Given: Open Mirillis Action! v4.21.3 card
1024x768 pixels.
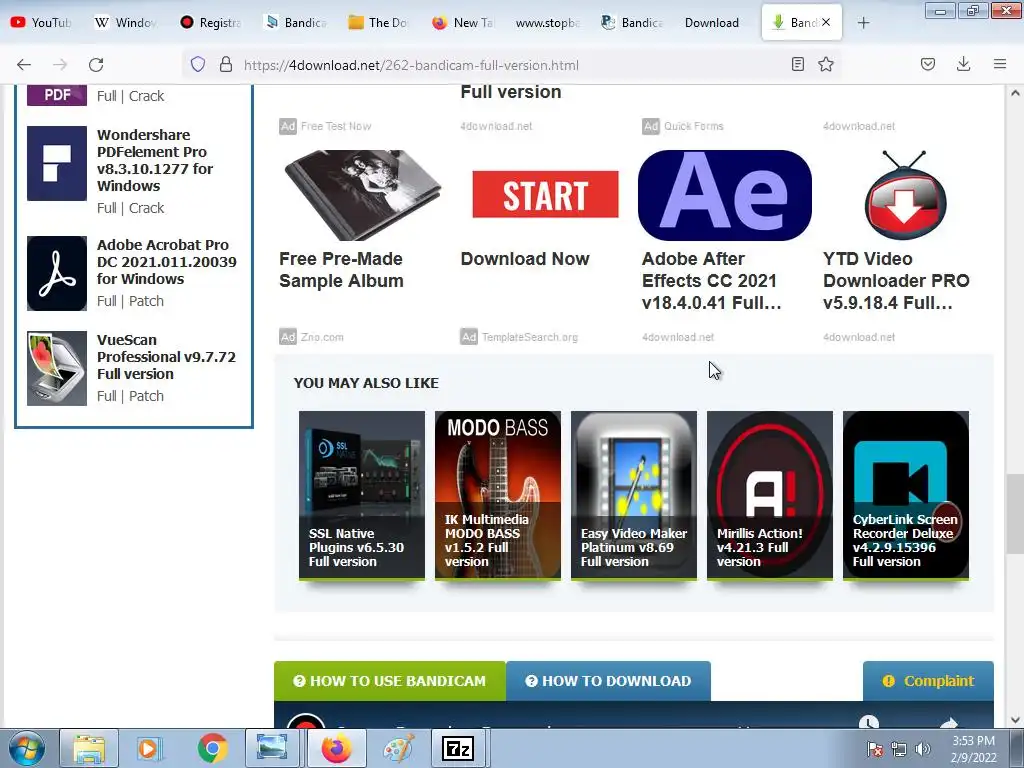Looking at the screenshot, I should [x=769, y=495].
